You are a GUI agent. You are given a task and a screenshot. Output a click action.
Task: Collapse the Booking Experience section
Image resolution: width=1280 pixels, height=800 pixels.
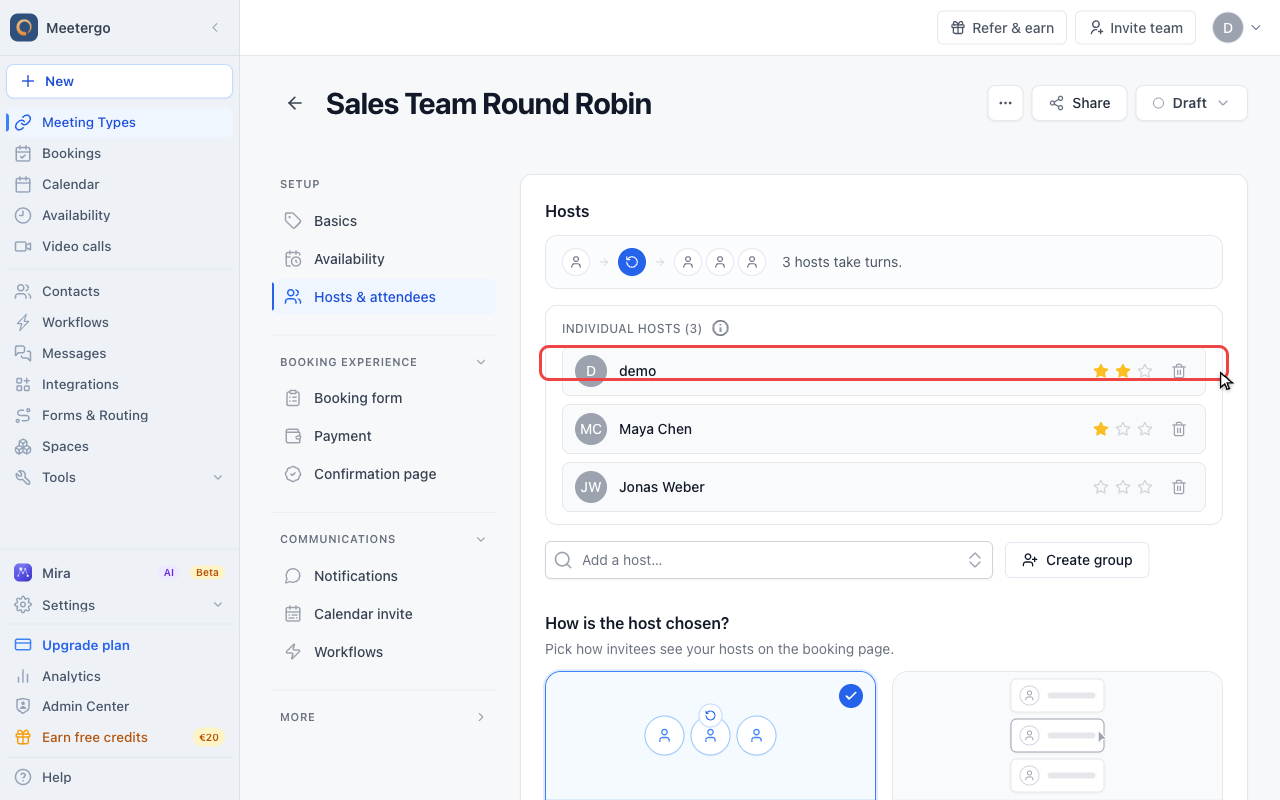[x=481, y=362]
